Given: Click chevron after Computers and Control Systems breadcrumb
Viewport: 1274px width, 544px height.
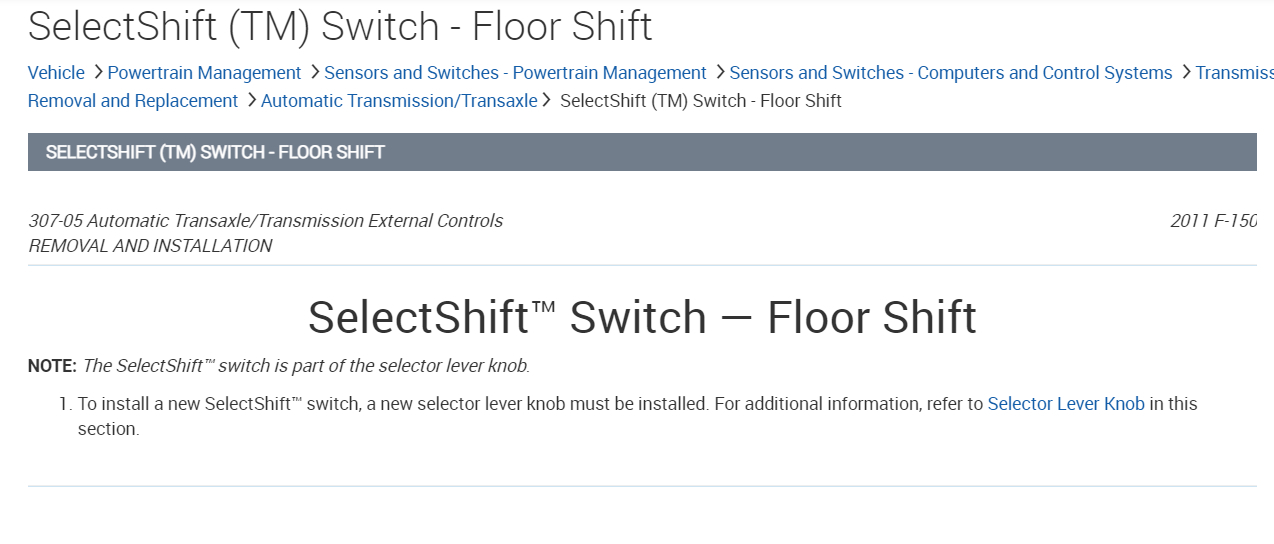Looking at the screenshot, I should (x=1185, y=72).
